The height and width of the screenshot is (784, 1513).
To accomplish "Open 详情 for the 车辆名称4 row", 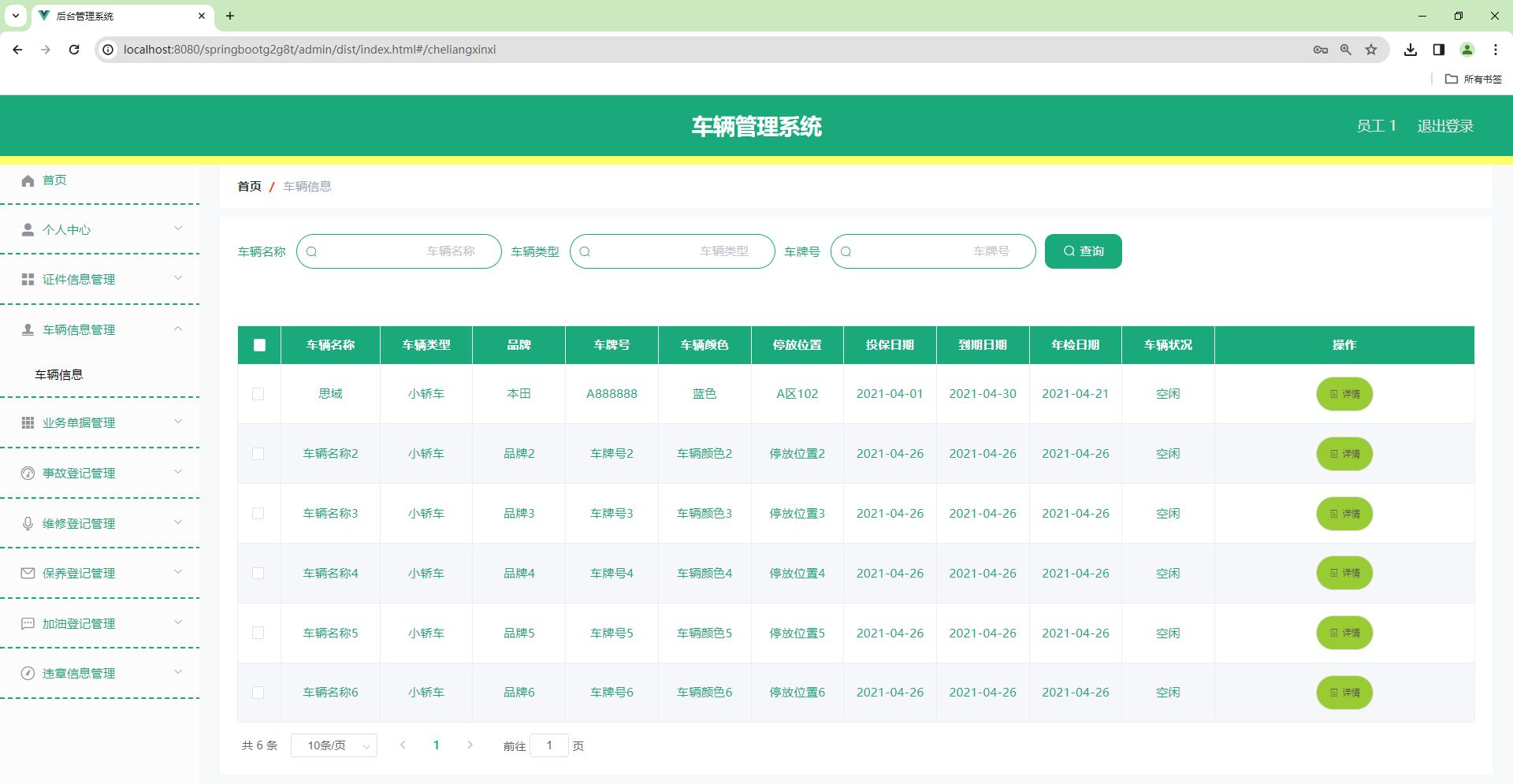I will [x=1344, y=574].
